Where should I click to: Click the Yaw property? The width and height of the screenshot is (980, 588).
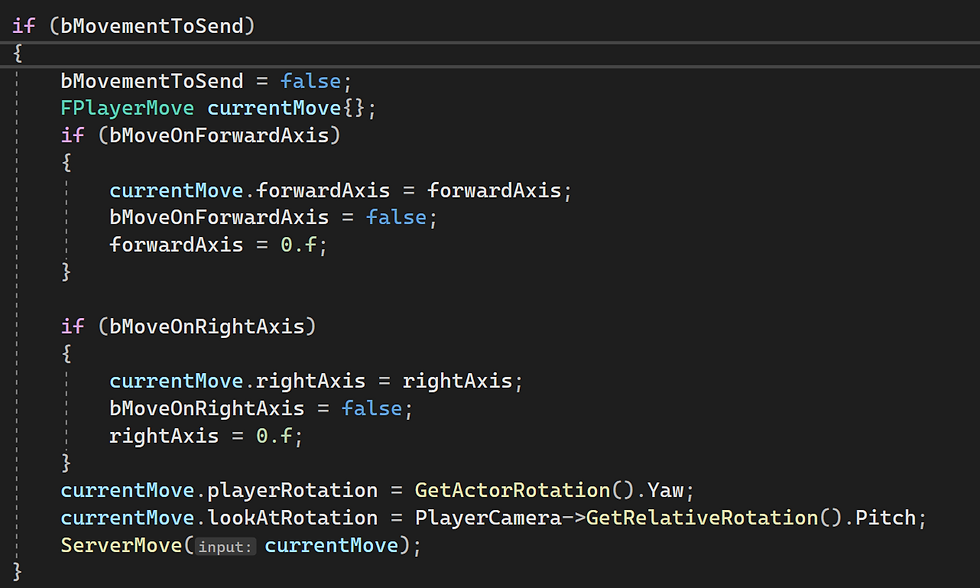pos(666,491)
